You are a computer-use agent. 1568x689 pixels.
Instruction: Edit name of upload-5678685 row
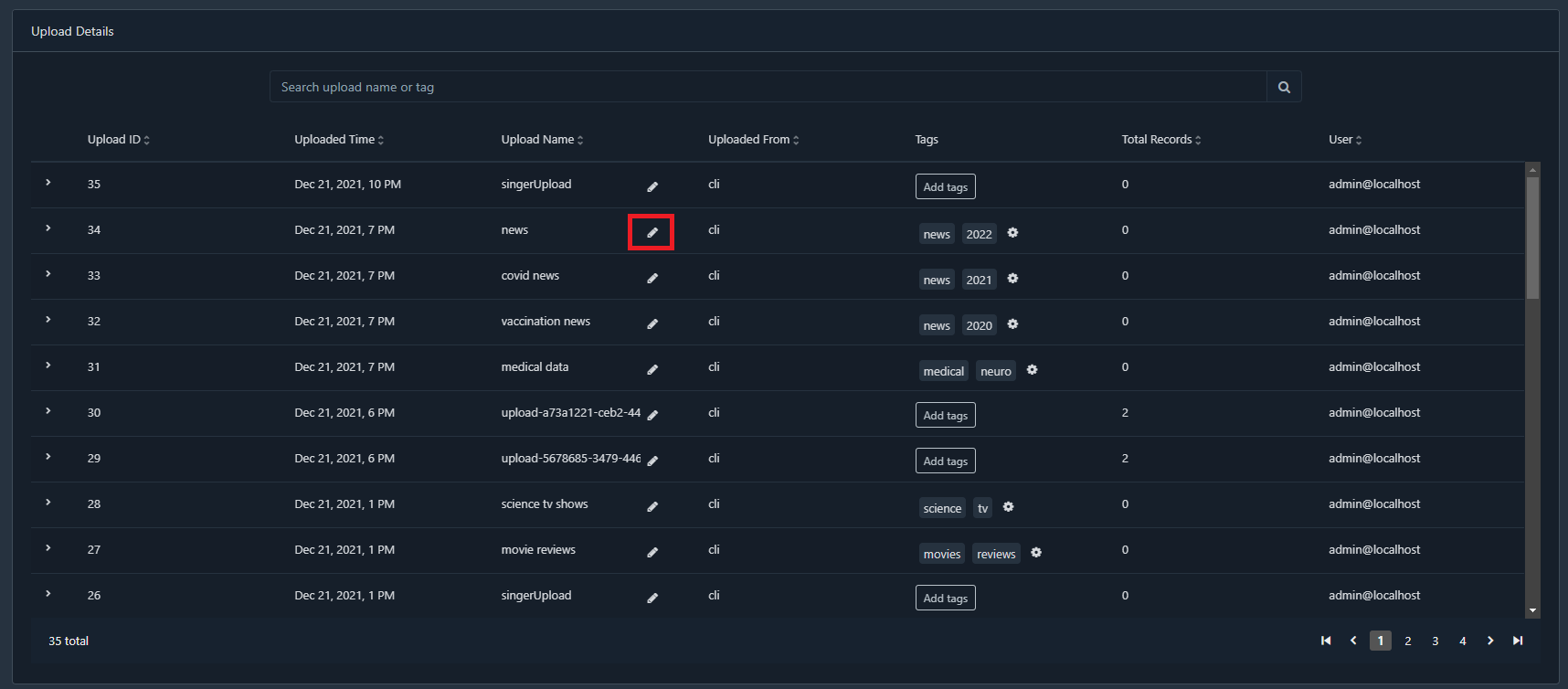tap(652, 461)
